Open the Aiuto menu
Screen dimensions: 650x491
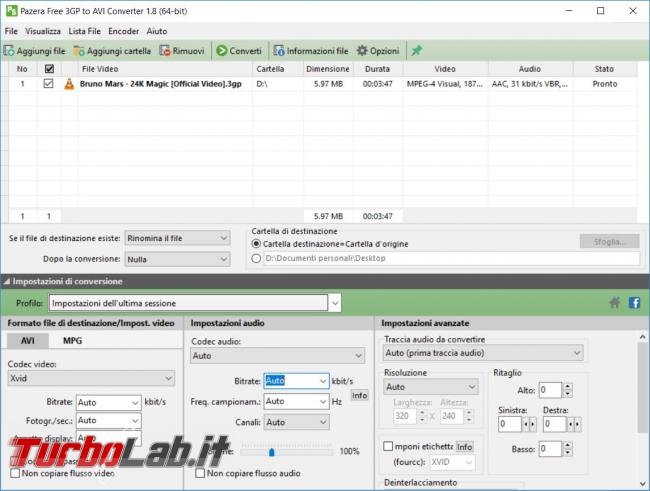pyautogui.click(x=157, y=31)
